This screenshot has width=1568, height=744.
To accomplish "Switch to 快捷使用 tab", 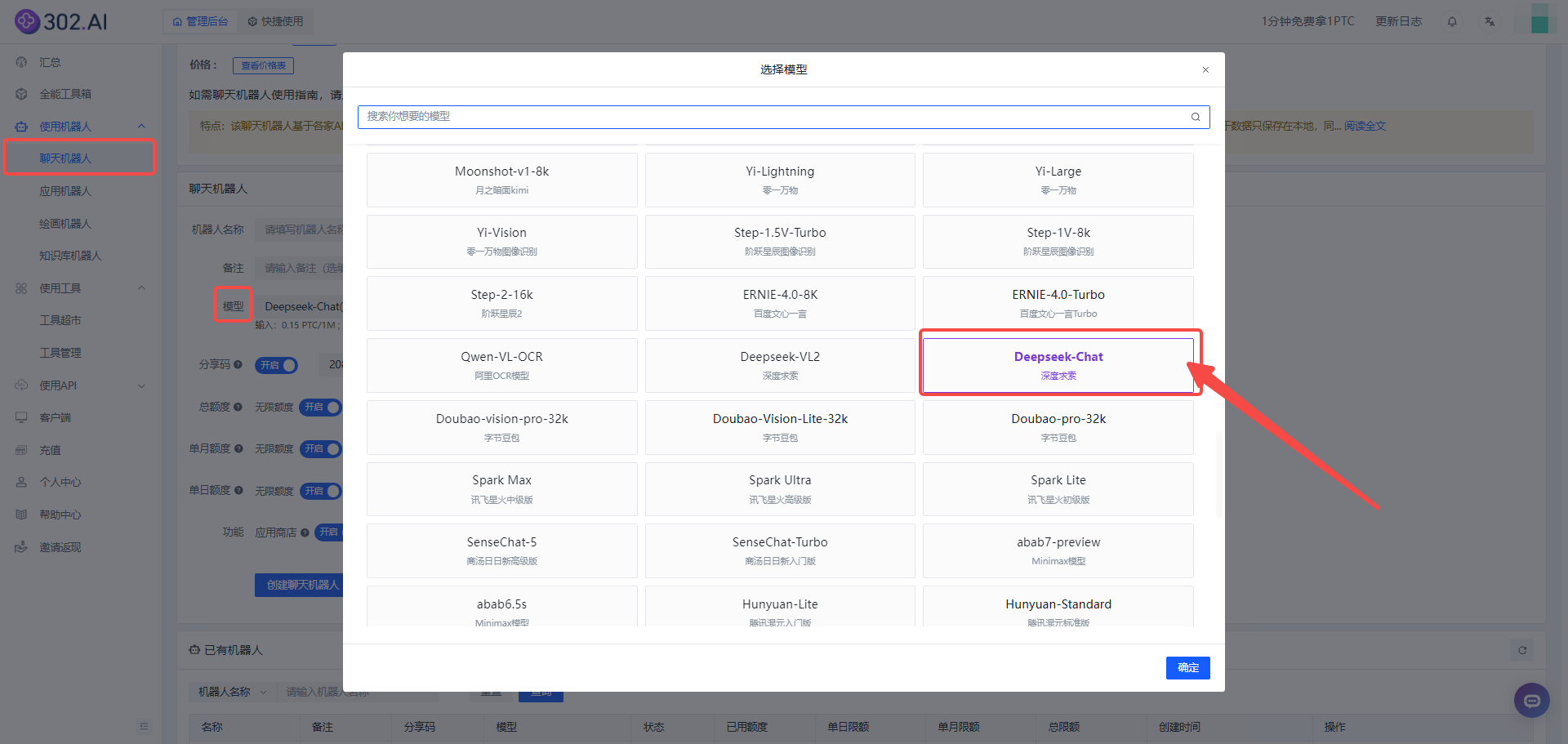I will 275,21.
